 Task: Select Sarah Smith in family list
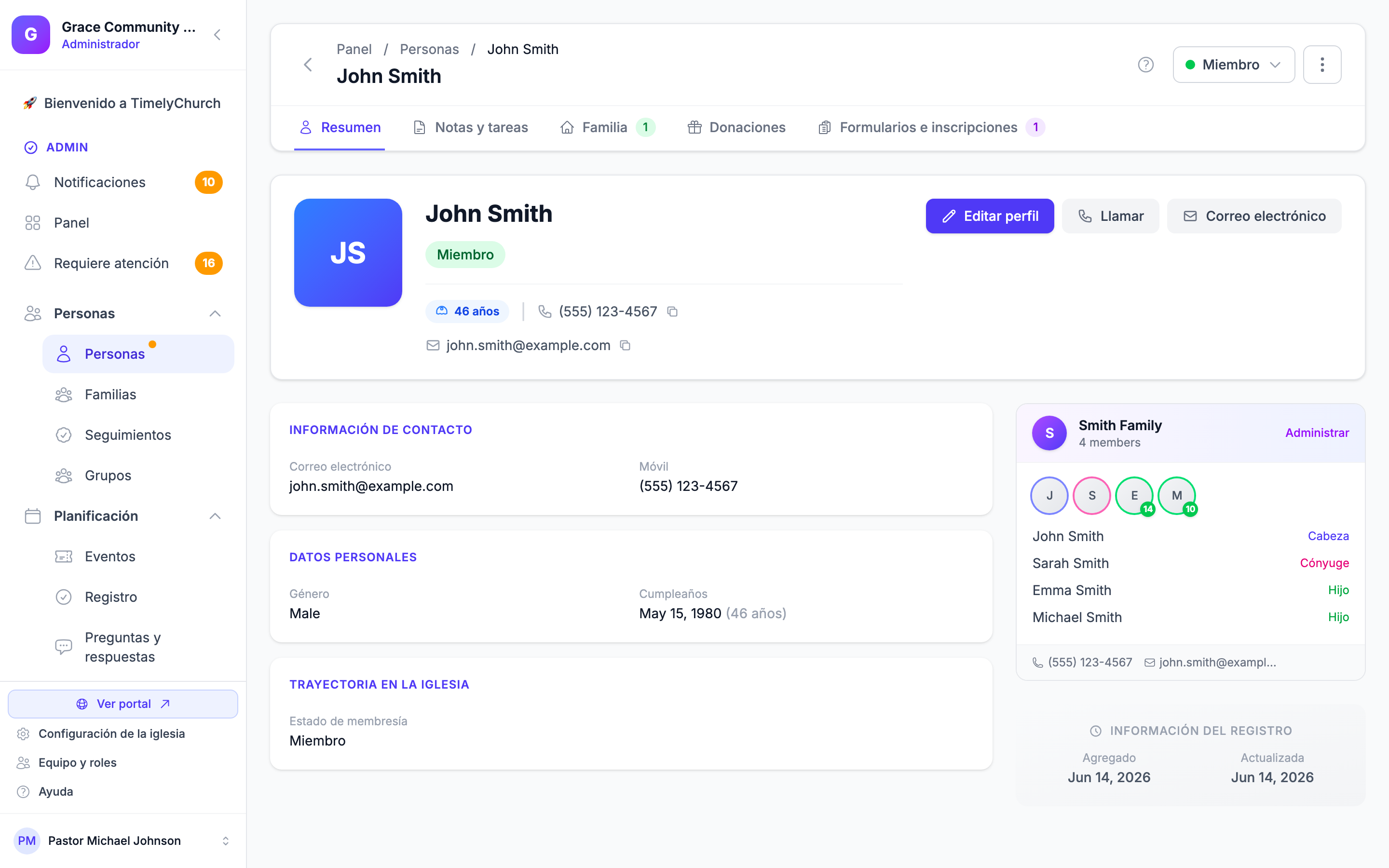pos(1071,563)
